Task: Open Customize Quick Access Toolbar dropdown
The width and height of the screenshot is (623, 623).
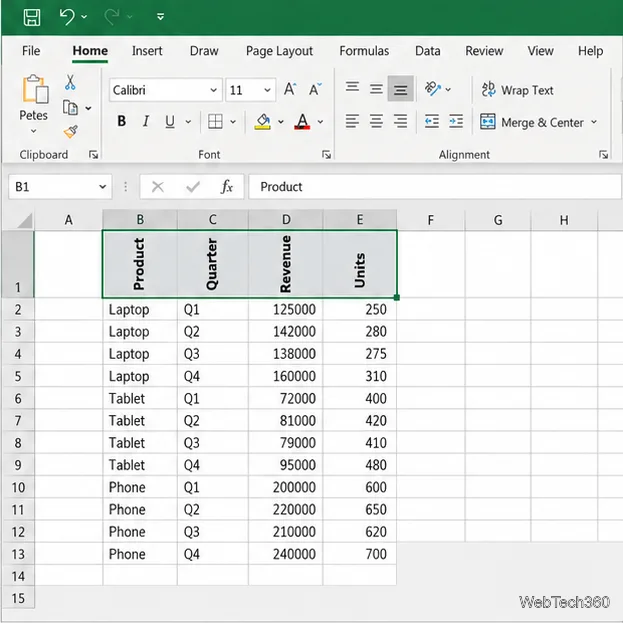Action: coord(161,17)
